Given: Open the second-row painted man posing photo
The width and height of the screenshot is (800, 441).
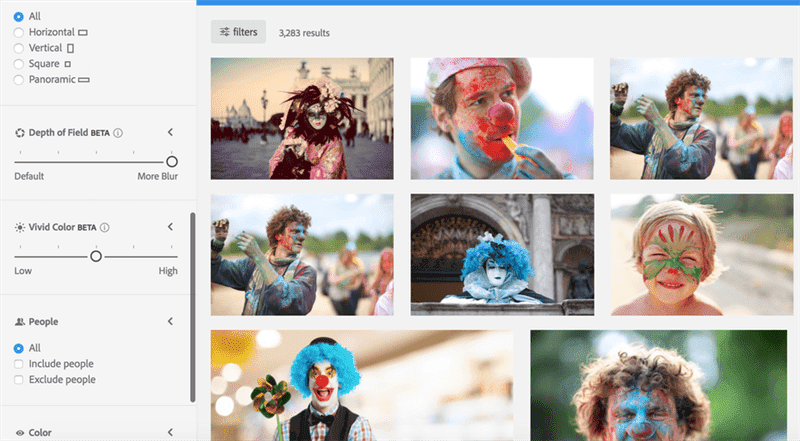Looking at the screenshot, I should click(302, 255).
